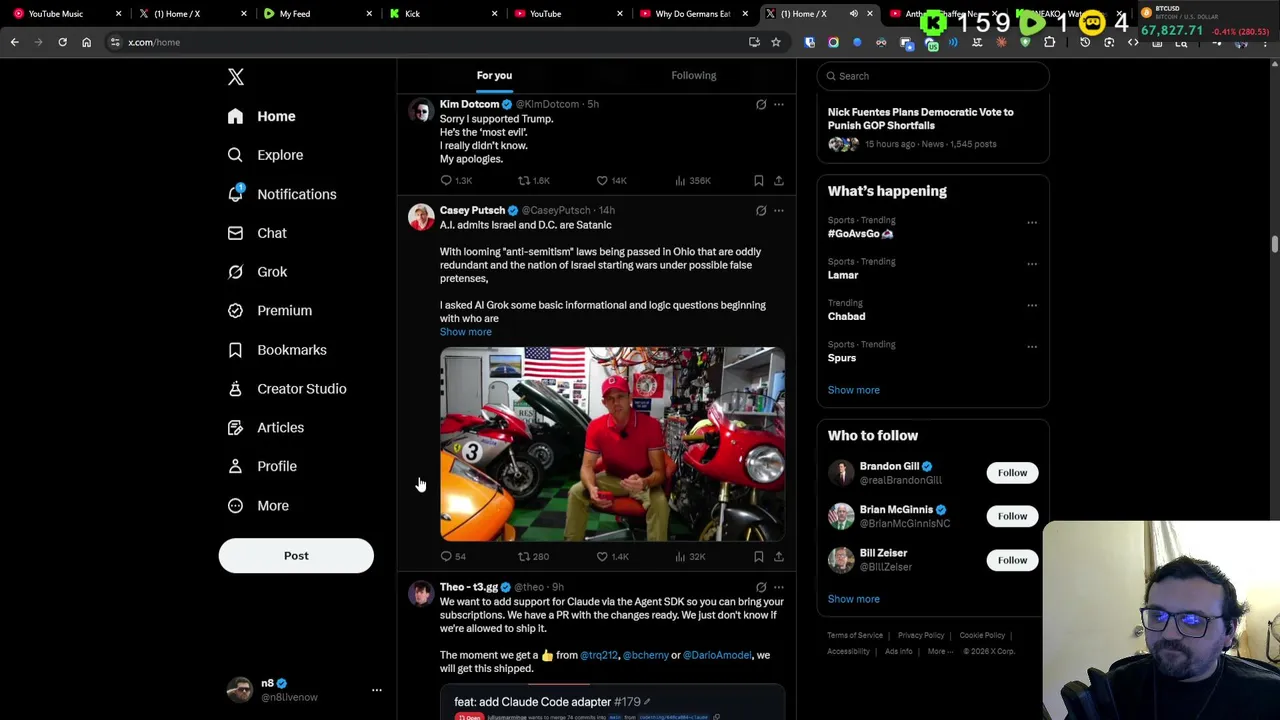
Task: Reply to Kim Dotcom post
Action: click(455, 181)
